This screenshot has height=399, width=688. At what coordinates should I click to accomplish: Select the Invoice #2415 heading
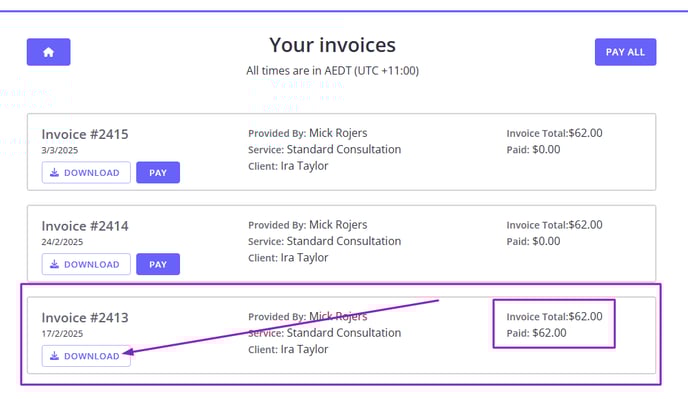click(85, 134)
